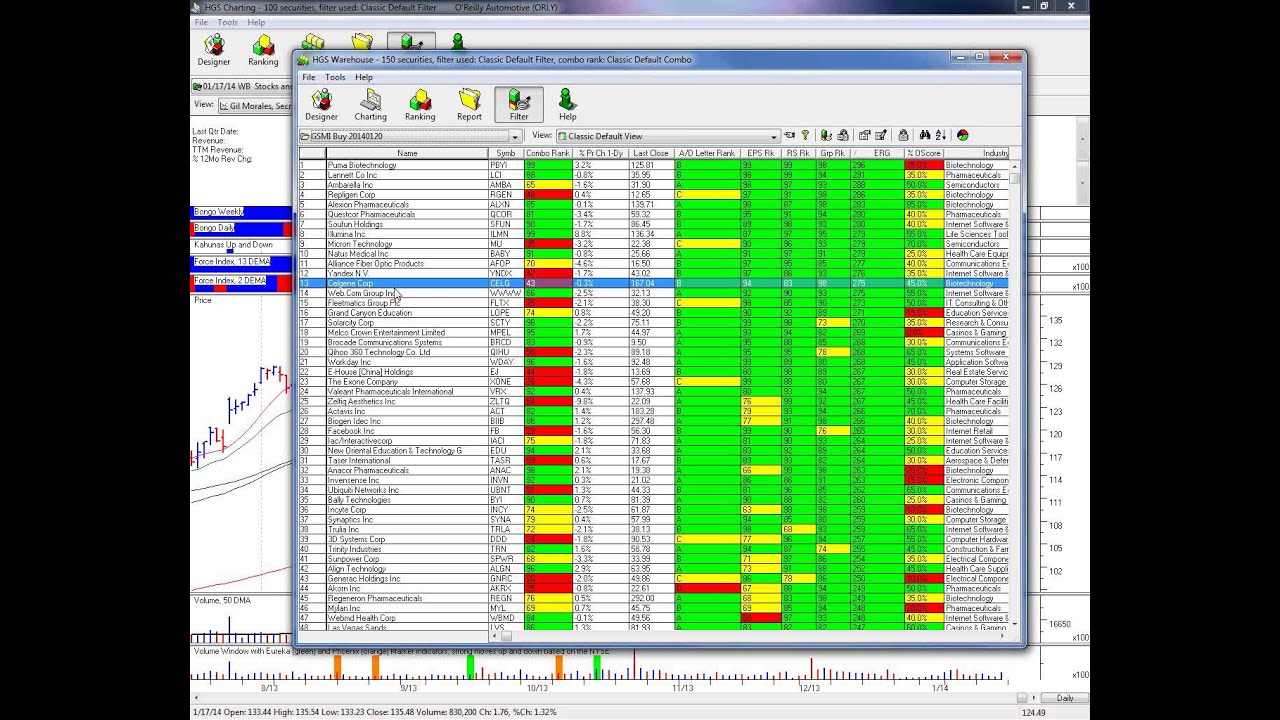Open the File menu in HGS Warehouse
1280x720 pixels.
point(309,77)
